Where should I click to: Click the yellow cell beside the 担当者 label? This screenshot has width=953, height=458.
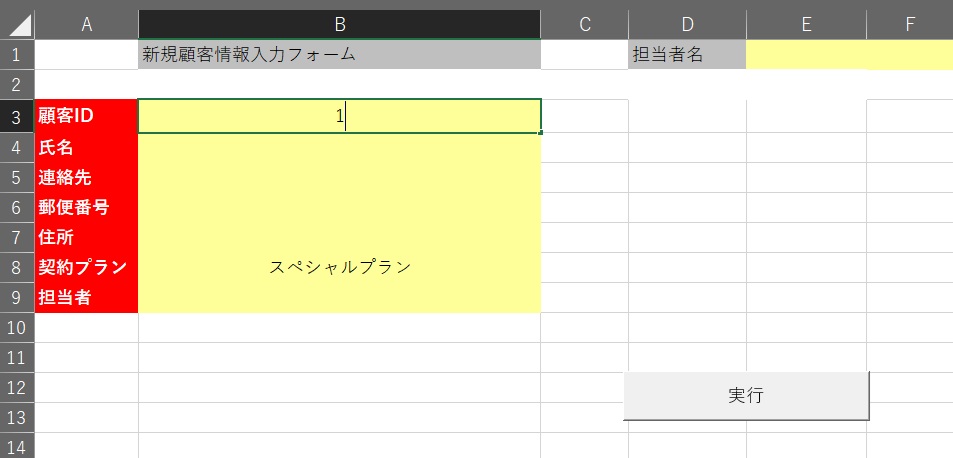tap(339, 297)
